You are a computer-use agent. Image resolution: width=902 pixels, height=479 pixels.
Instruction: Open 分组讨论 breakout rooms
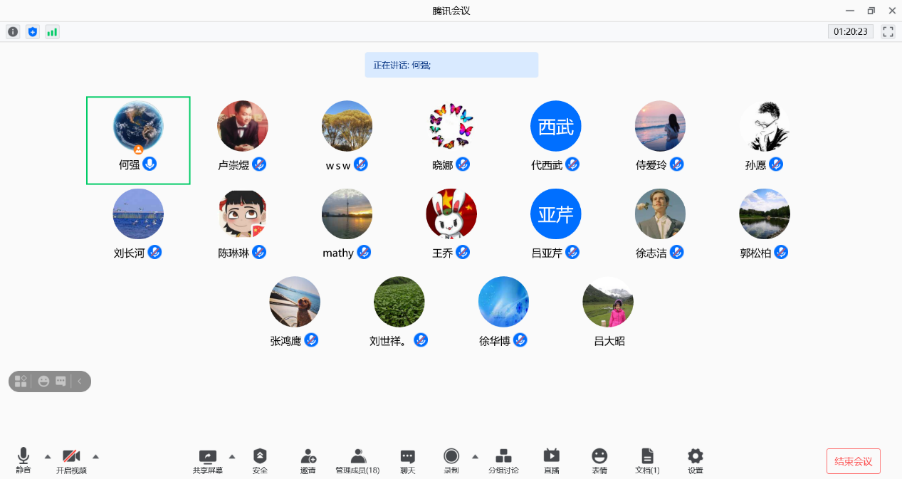tap(503, 460)
